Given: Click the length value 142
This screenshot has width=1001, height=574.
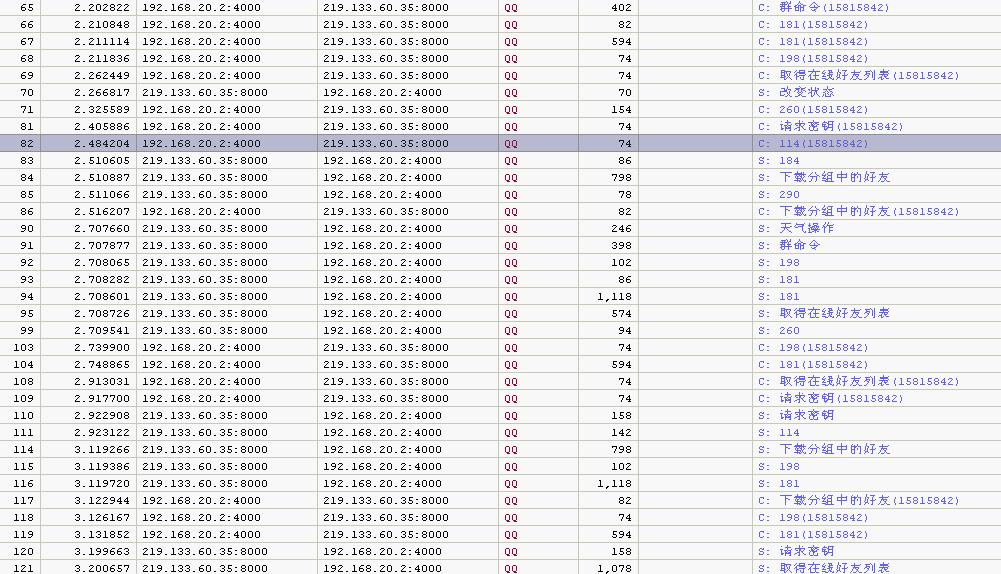Looking at the screenshot, I should 621,432.
